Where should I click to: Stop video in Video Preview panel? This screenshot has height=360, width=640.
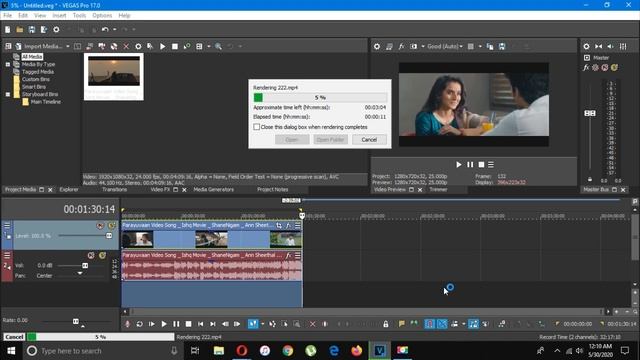[481, 164]
